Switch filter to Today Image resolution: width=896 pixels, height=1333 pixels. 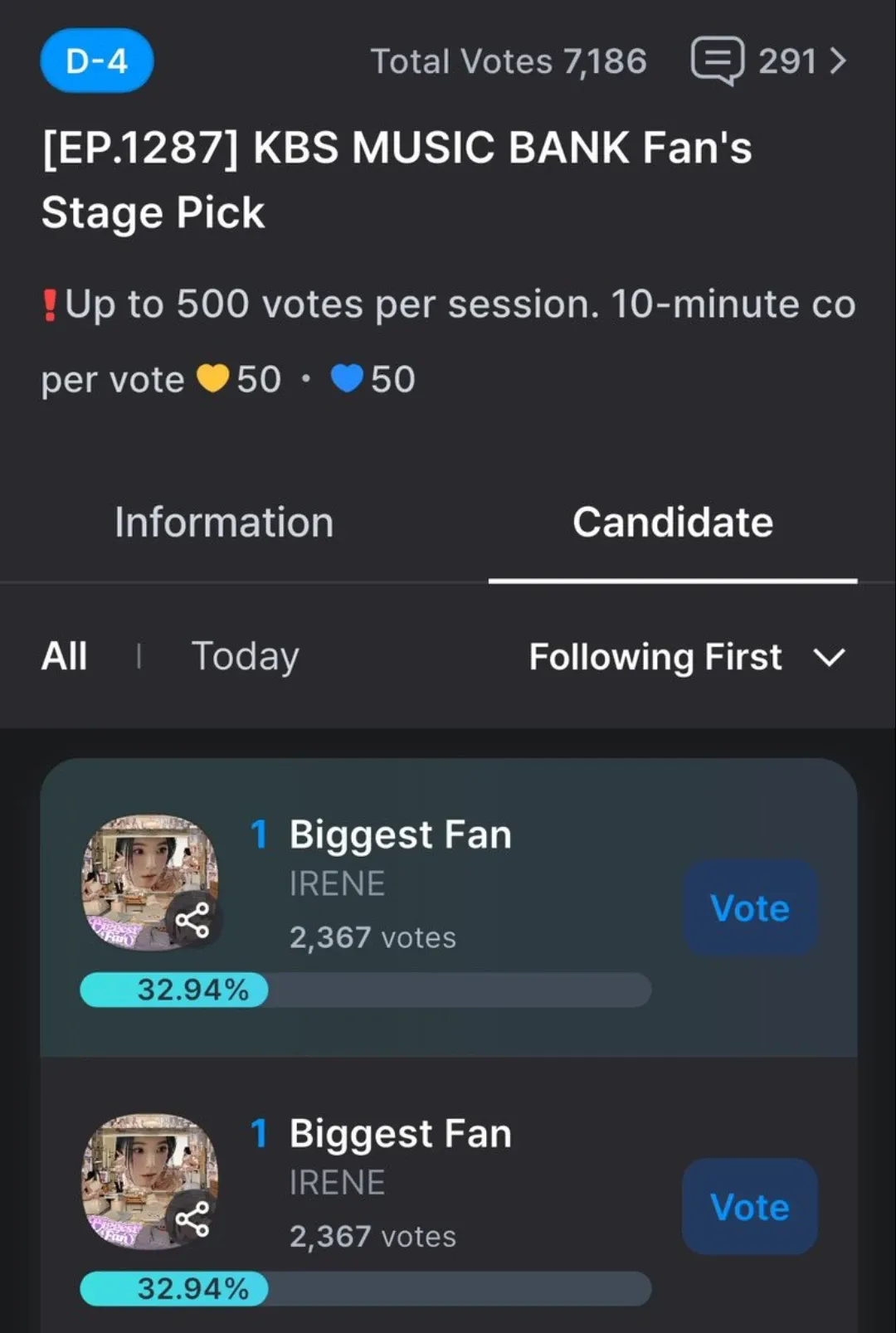(x=245, y=656)
